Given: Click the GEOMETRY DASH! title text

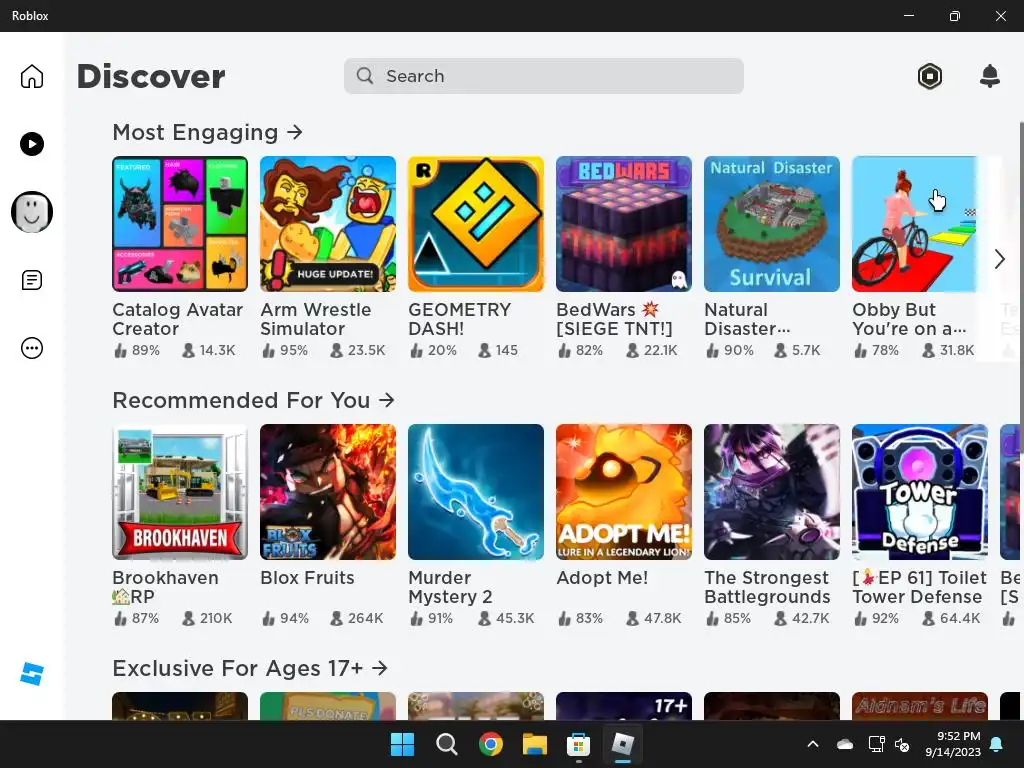Looking at the screenshot, I should tap(460, 319).
